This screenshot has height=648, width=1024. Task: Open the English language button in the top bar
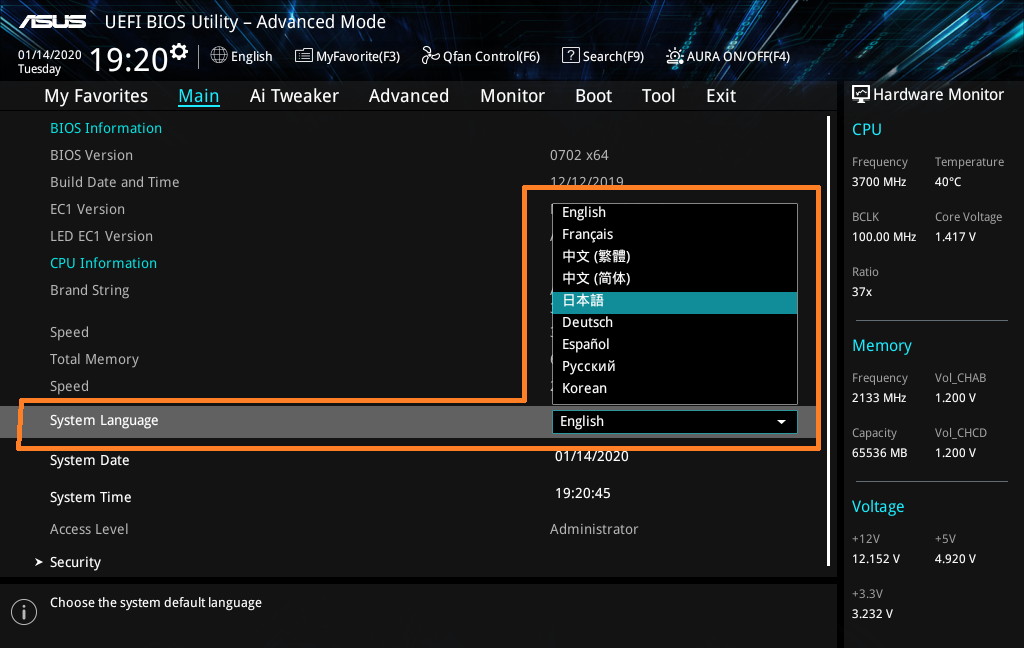tap(242, 56)
